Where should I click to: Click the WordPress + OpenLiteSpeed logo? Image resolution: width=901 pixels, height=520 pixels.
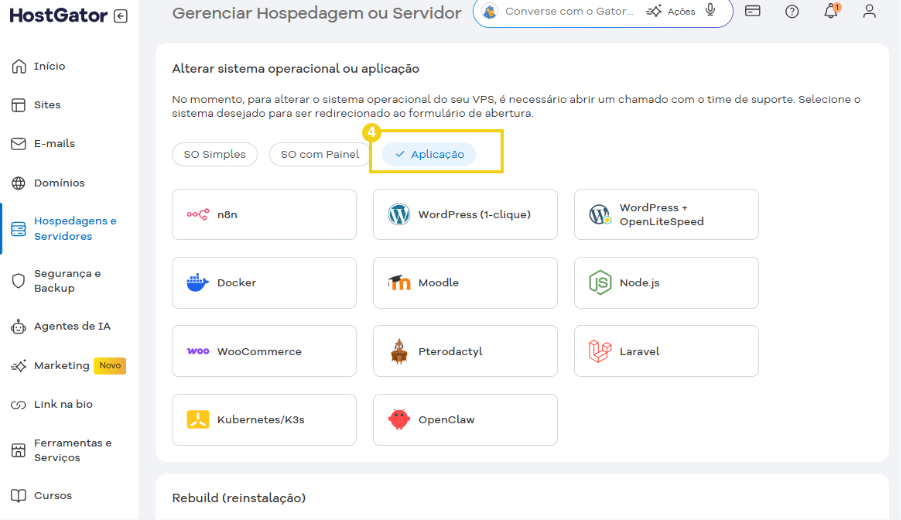coord(600,214)
